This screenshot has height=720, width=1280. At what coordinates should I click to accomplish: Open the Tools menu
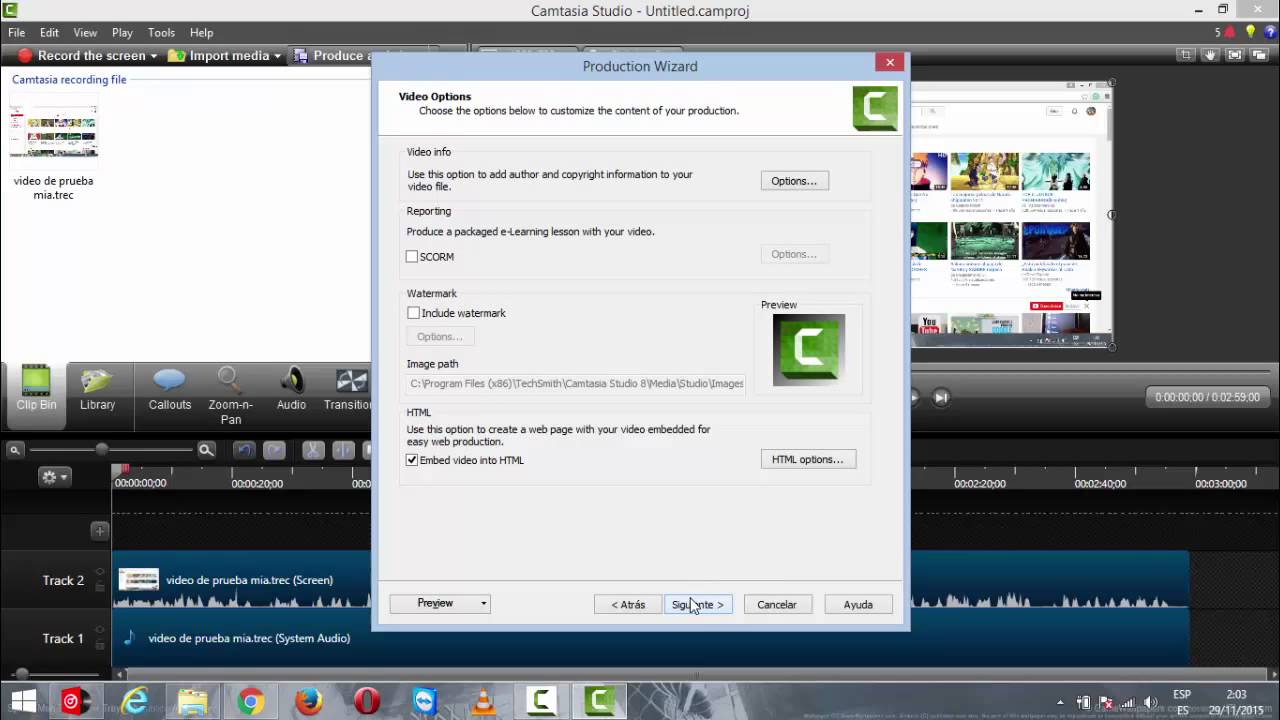pyautogui.click(x=161, y=33)
